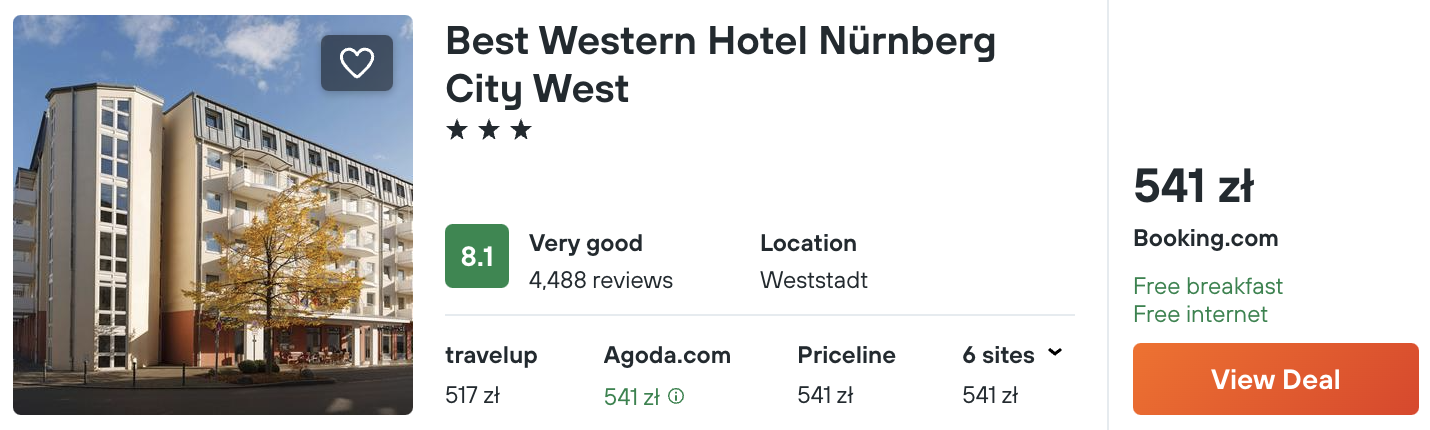Open the 4,488 reviews link
The image size is (1430, 430).
pos(601,280)
